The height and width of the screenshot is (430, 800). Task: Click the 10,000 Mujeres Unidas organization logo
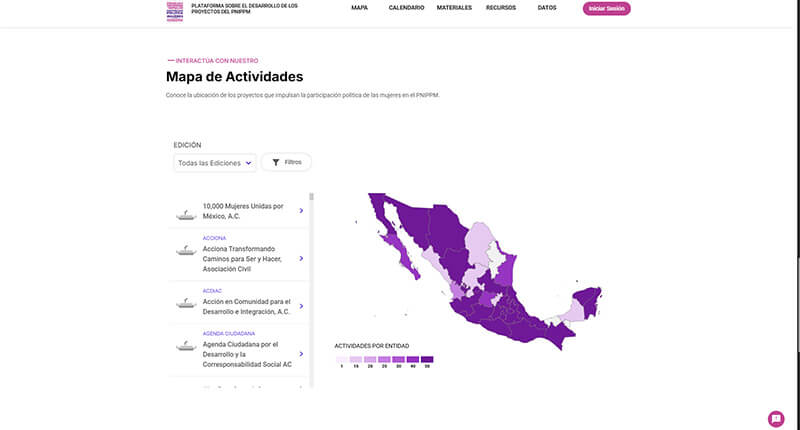185,212
